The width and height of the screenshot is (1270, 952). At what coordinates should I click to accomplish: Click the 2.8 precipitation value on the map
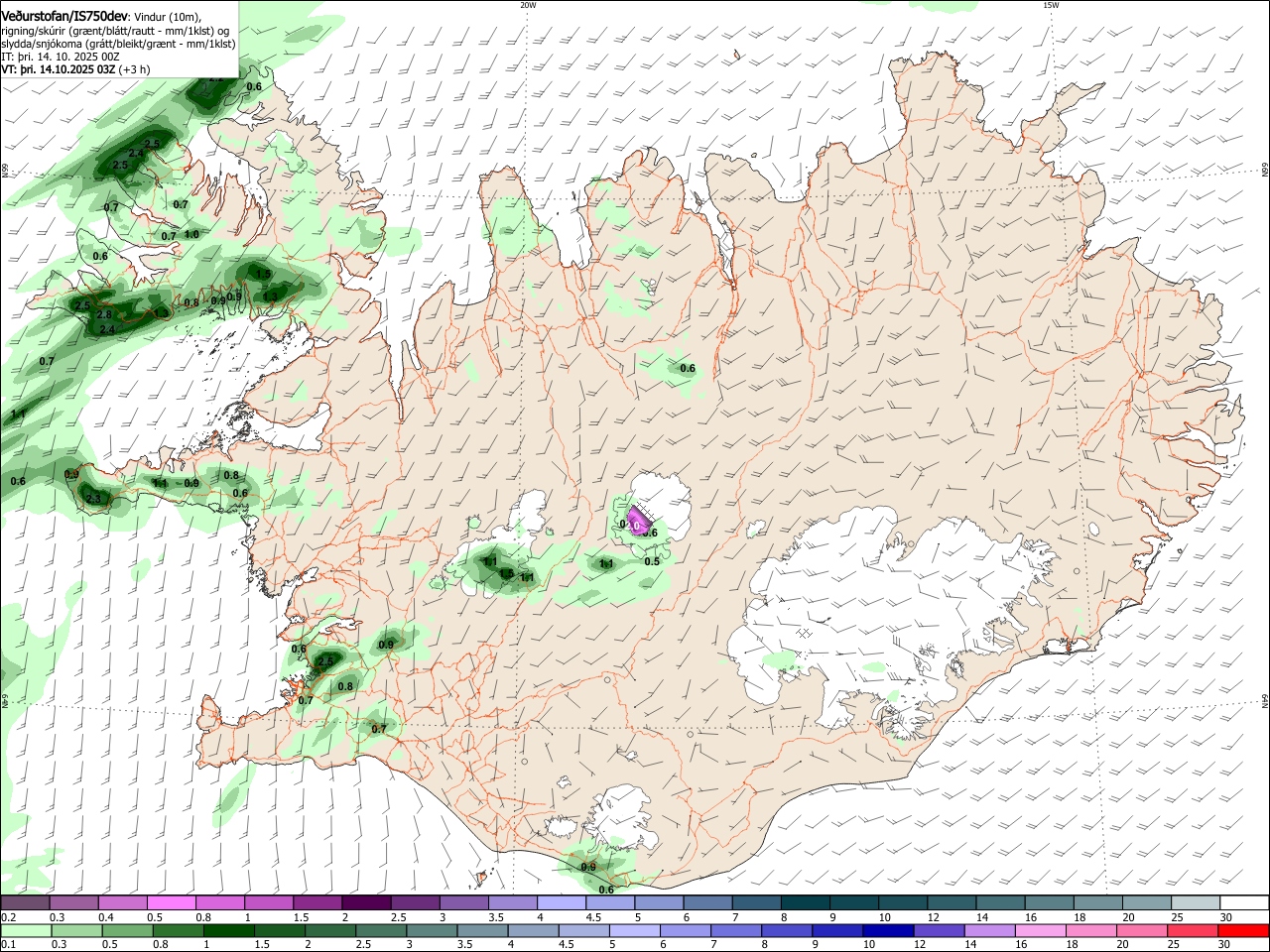(x=104, y=315)
